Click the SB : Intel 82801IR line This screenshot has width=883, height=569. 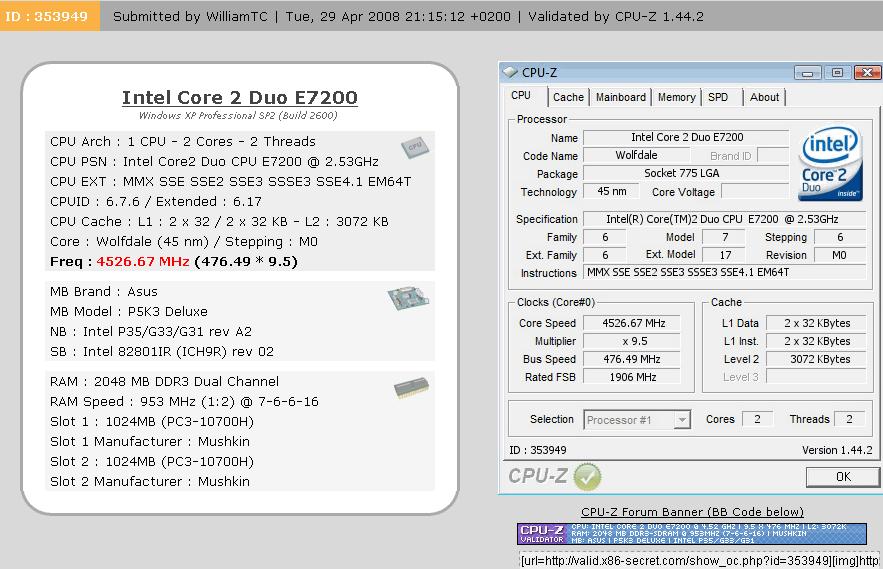pyautogui.click(x=162, y=352)
